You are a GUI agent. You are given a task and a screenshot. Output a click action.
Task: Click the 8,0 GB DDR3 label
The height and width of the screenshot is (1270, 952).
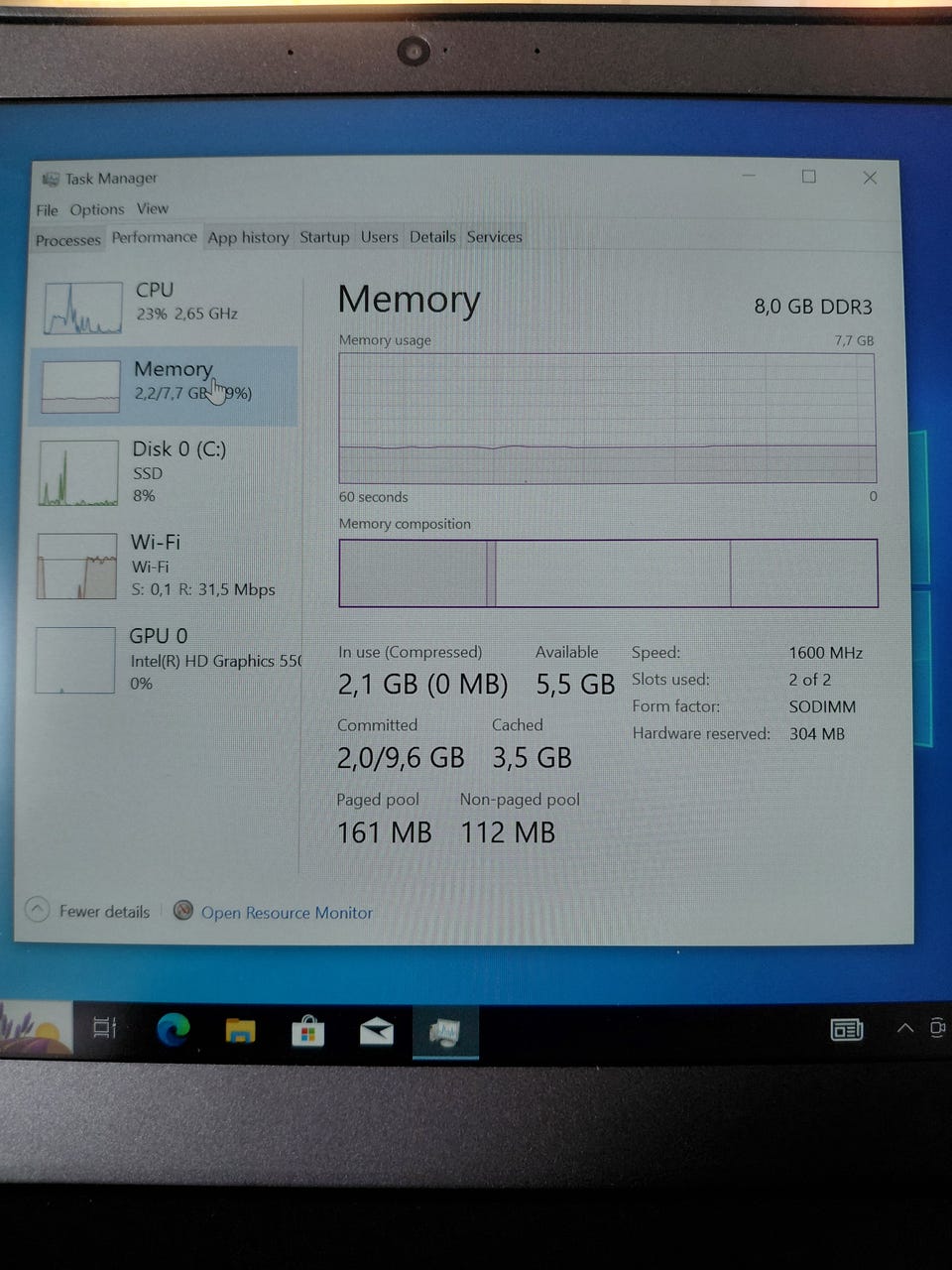(x=813, y=307)
